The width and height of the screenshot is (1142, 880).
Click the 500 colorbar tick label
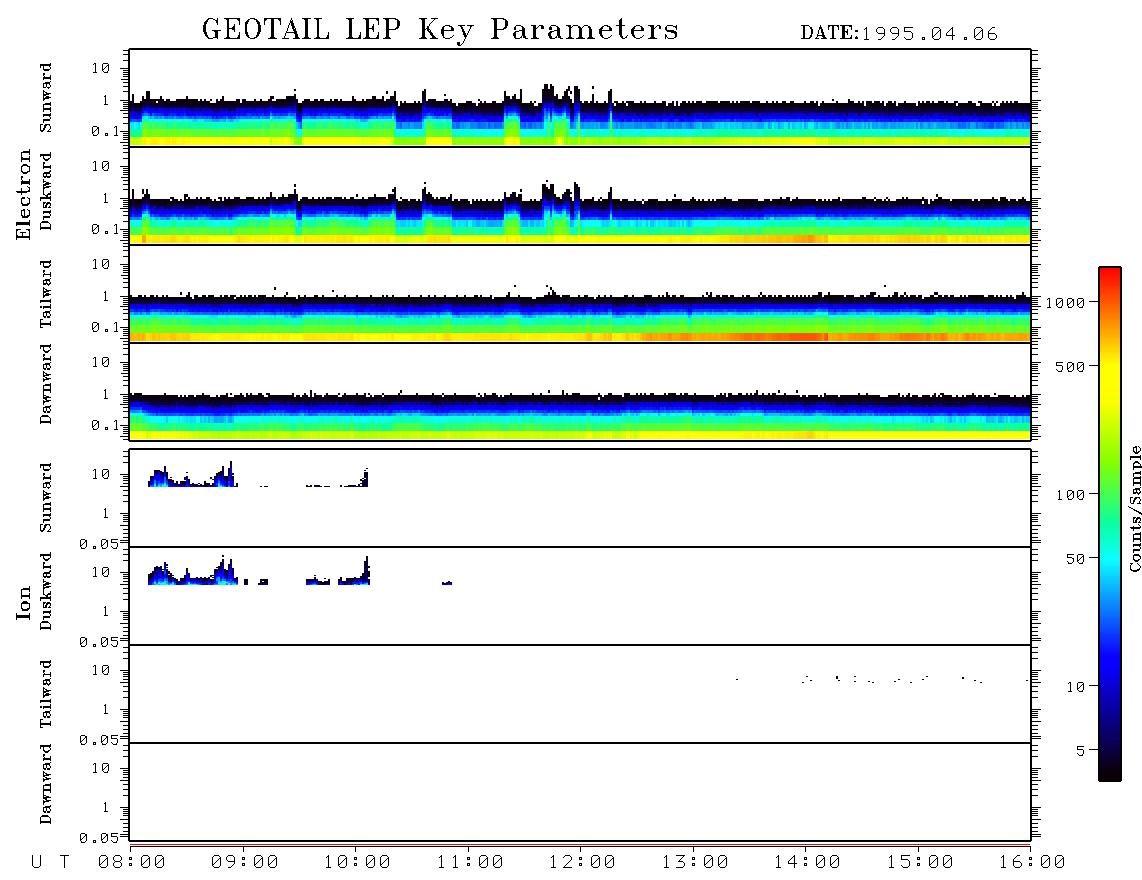tap(1070, 367)
